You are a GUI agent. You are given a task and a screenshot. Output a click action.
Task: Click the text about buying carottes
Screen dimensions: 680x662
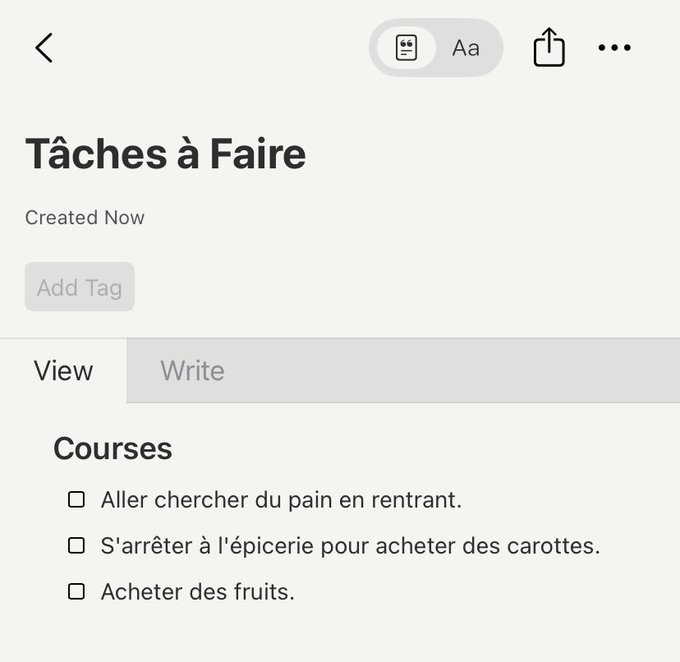350,546
